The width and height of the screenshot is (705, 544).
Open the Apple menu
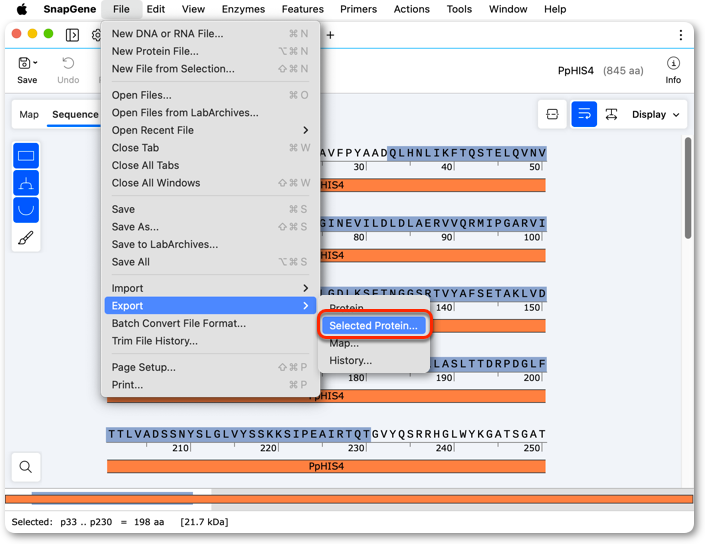point(21,9)
